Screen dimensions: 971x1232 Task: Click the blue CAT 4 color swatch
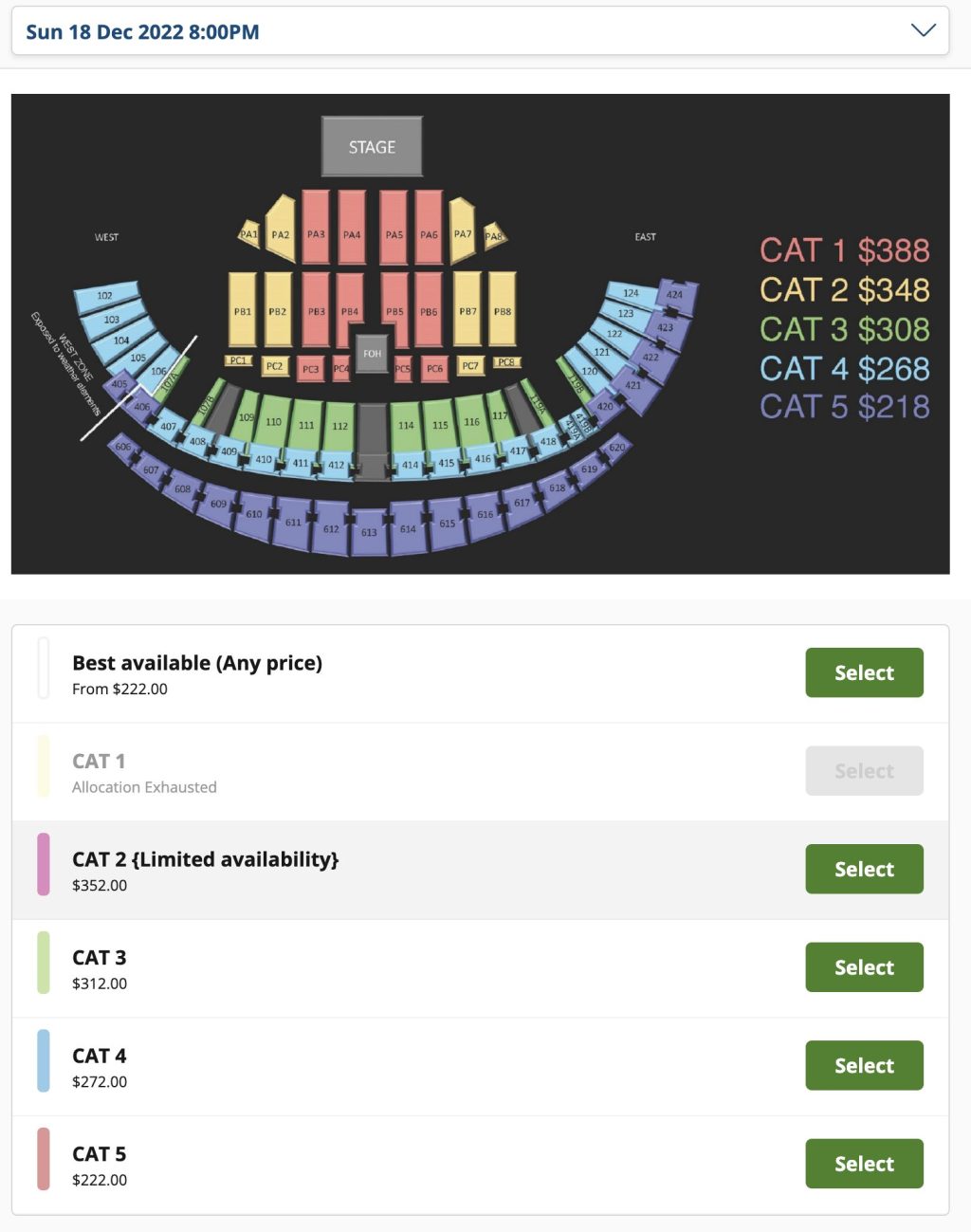(x=44, y=1060)
